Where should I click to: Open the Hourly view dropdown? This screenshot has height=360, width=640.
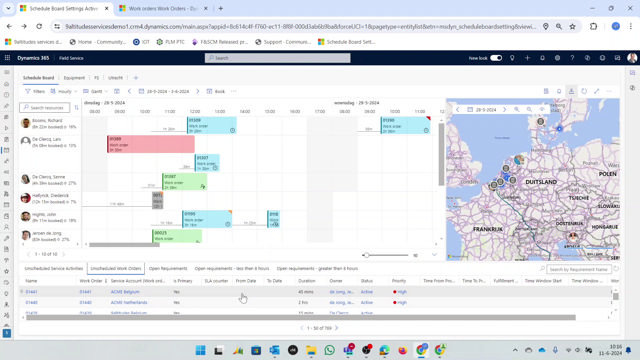(64, 91)
